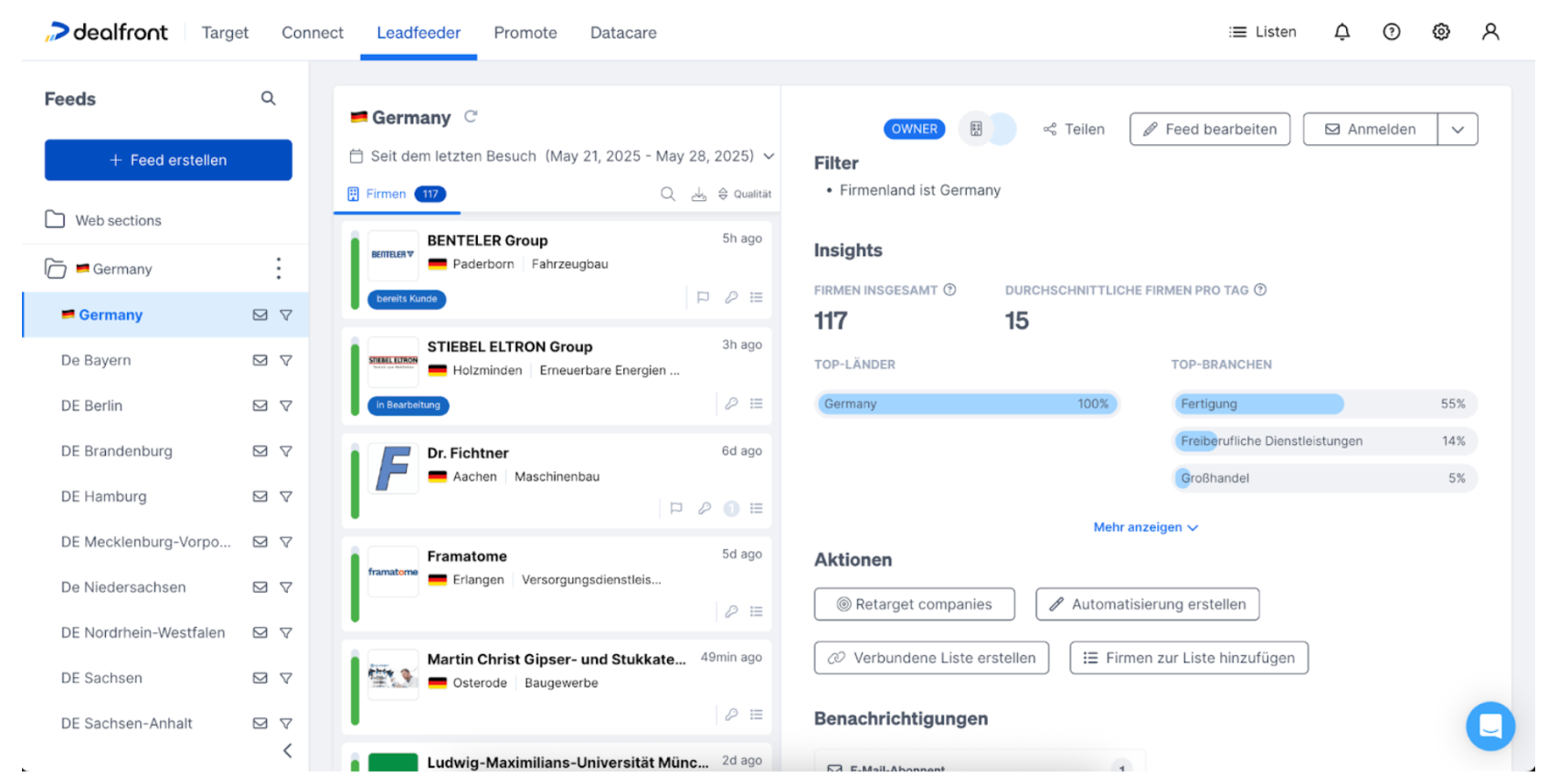Select De Niedersachsen feed
The image size is (1548, 784).
(x=123, y=588)
